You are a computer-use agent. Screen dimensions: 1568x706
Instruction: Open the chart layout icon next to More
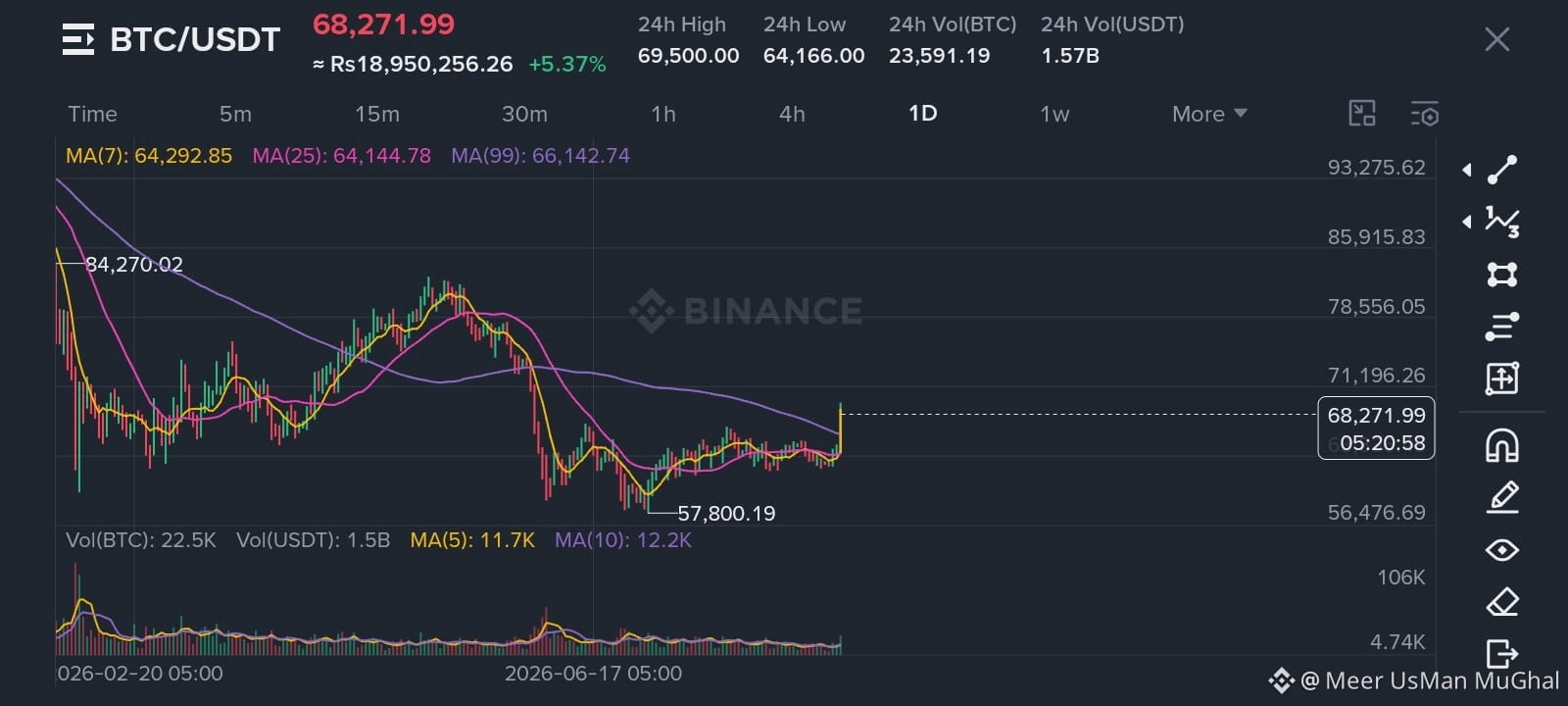(x=1362, y=114)
